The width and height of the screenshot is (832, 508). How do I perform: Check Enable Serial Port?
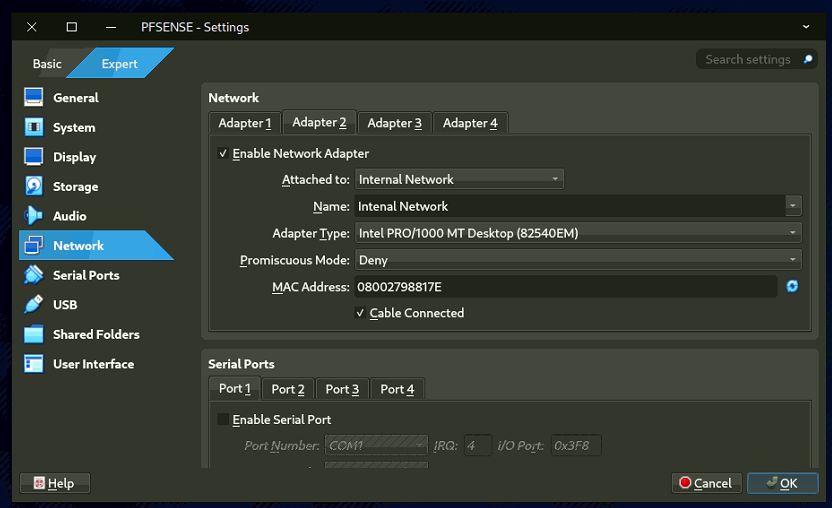click(222, 420)
